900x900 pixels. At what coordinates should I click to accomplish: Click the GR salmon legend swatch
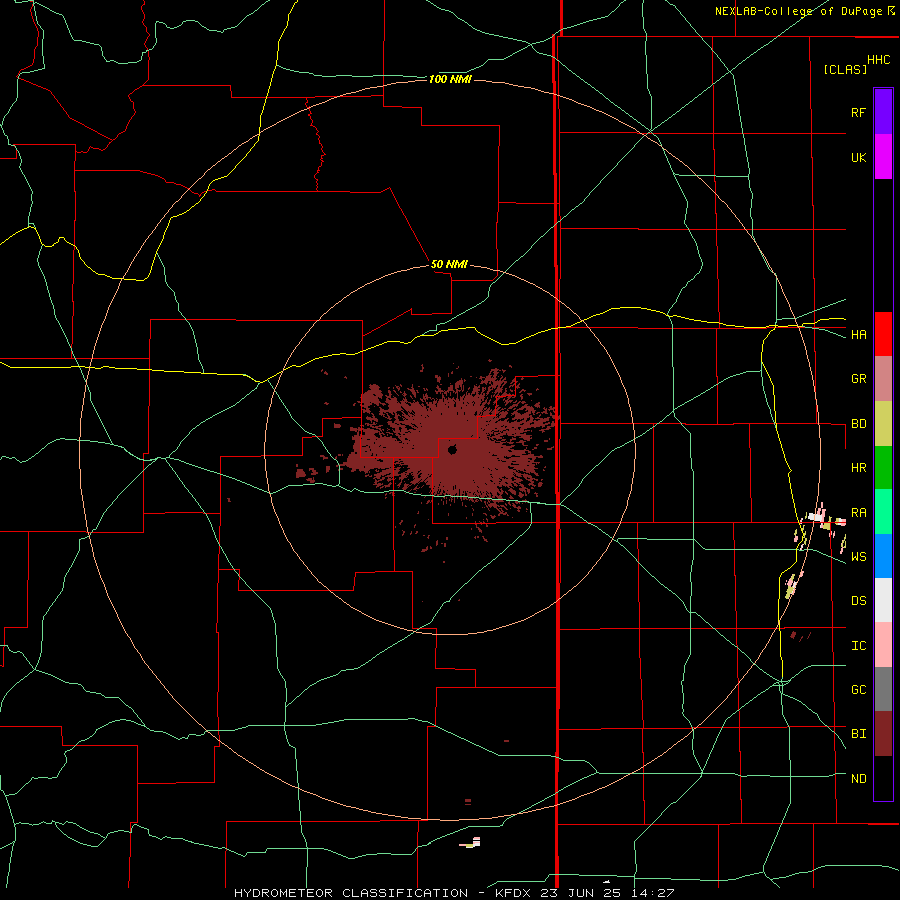point(883,378)
